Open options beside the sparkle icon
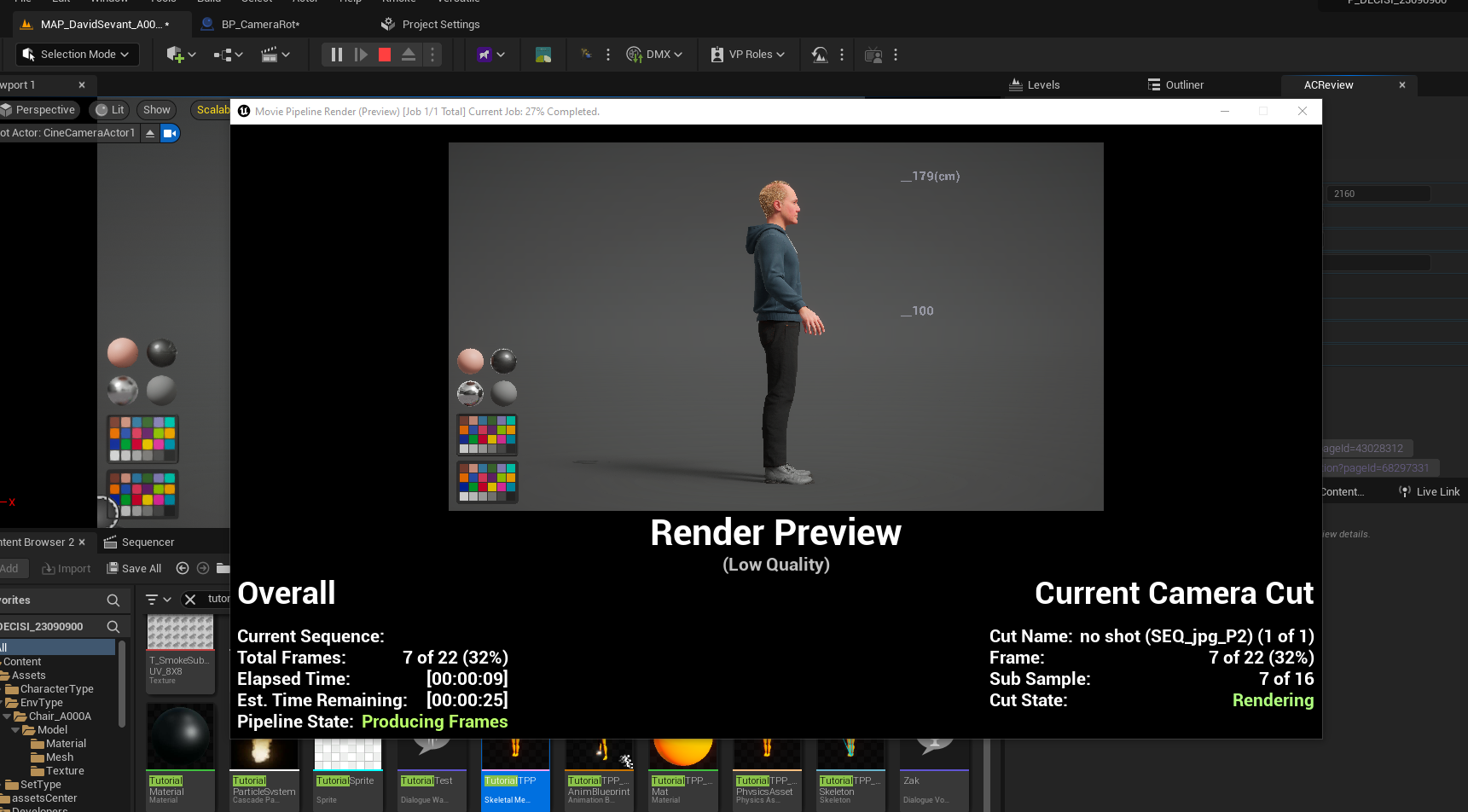The image size is (1468, 812). tap(608, 55)
